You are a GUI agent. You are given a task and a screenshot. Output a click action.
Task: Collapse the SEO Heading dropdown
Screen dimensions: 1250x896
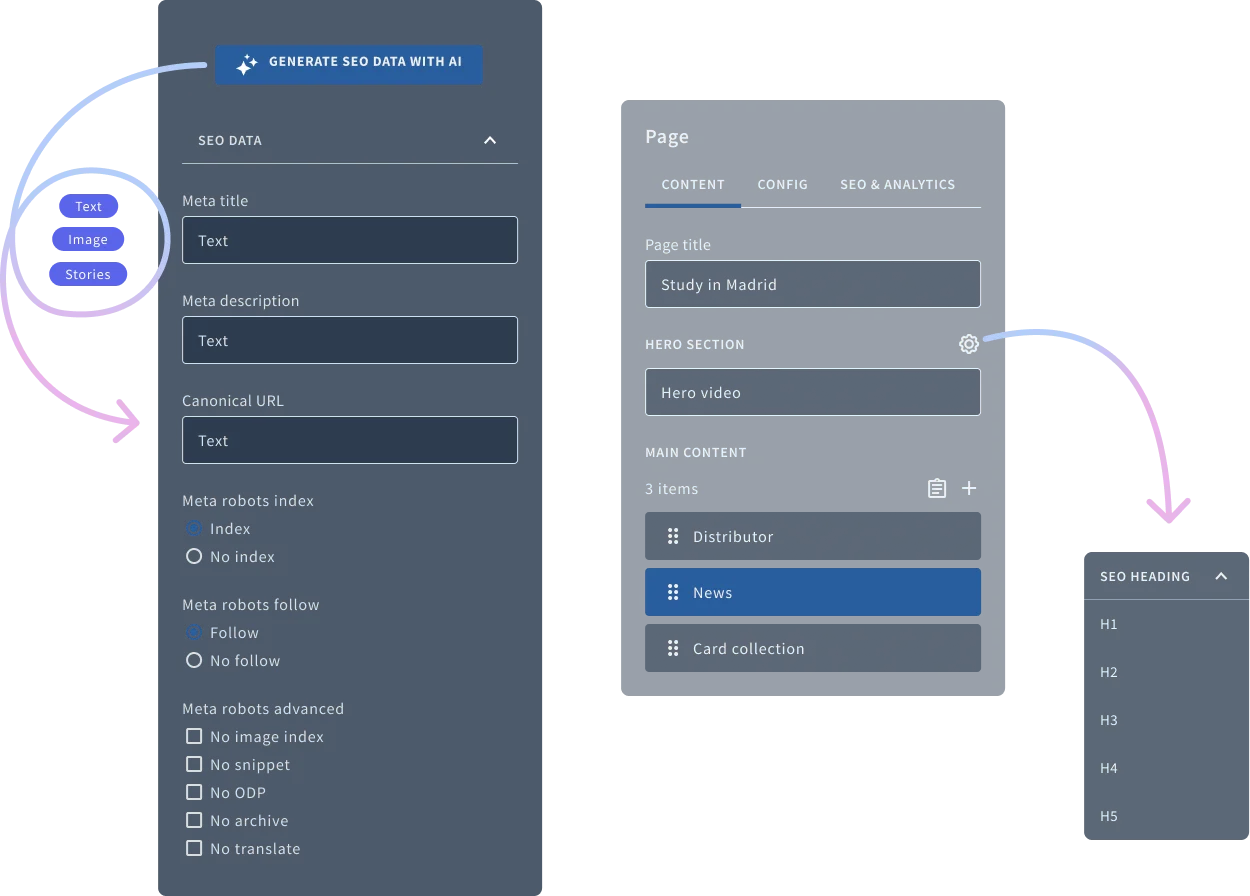(1220, 576)
